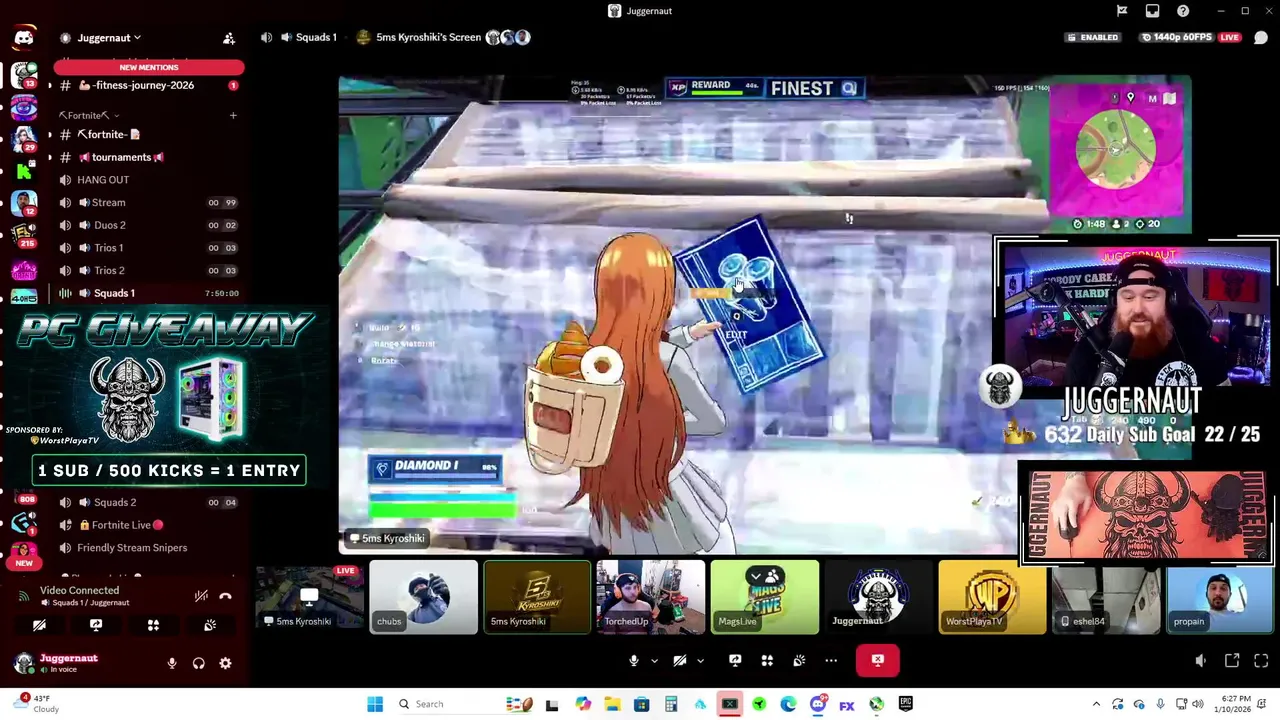Toggle camera in the voice connection panel
The height and width of the screenshot is (720, 1280).
[x=39, y=625]
